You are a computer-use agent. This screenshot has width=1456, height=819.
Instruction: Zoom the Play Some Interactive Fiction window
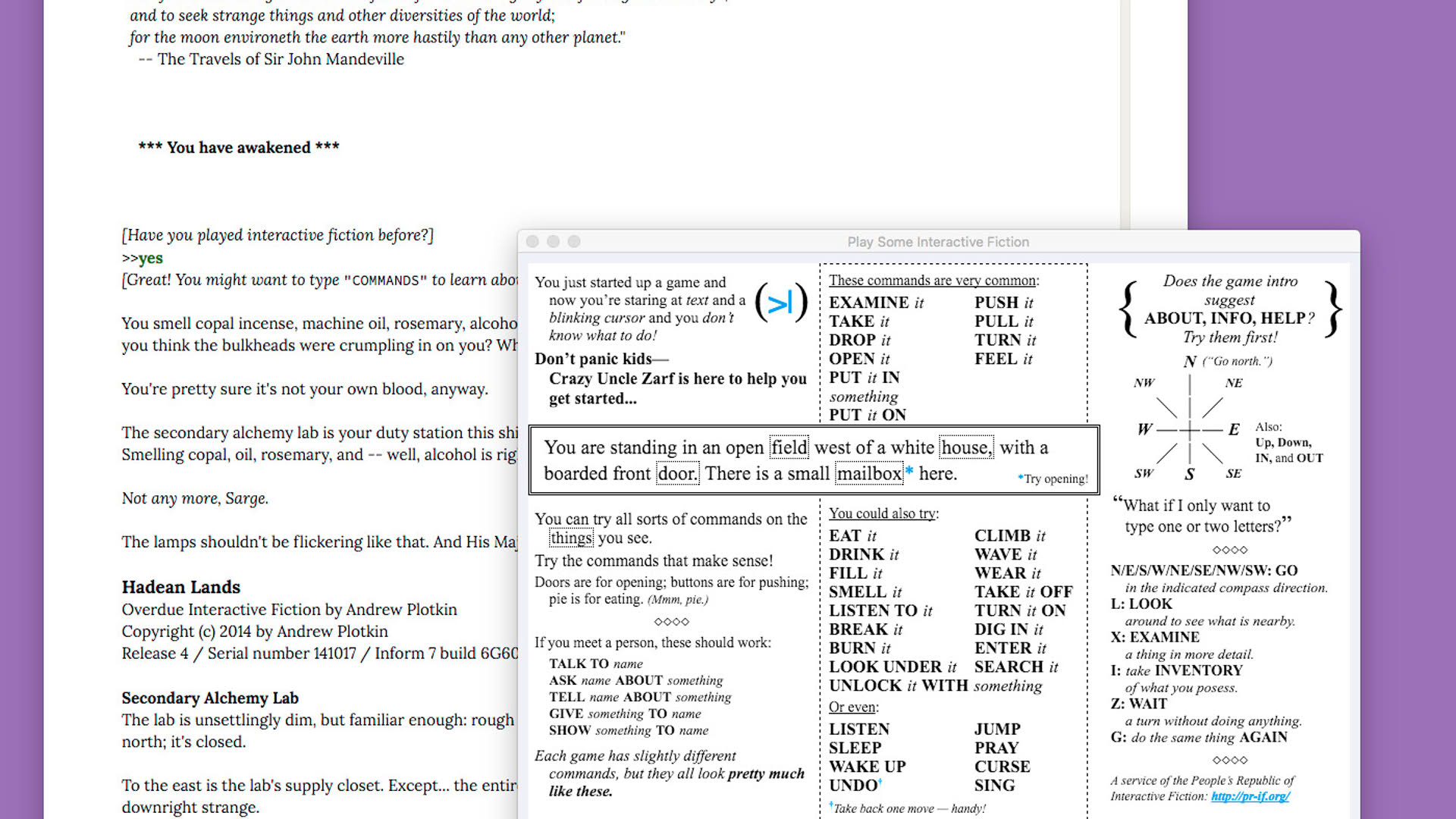tap(574, 241)
